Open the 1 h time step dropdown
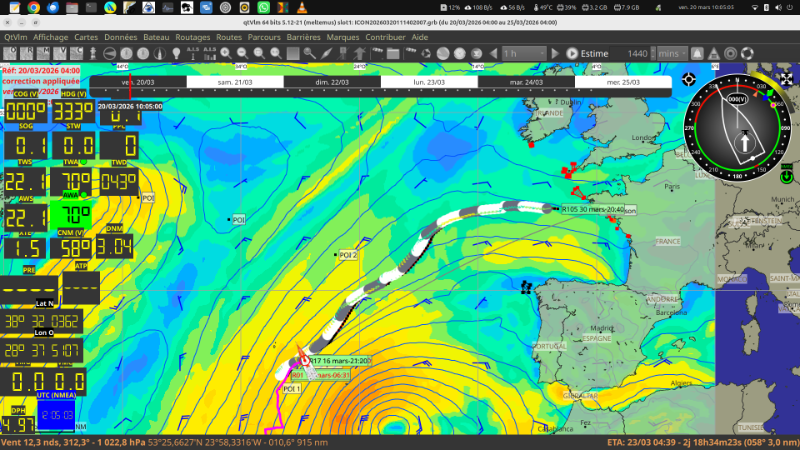800x450 pixels. pos(524,52)
